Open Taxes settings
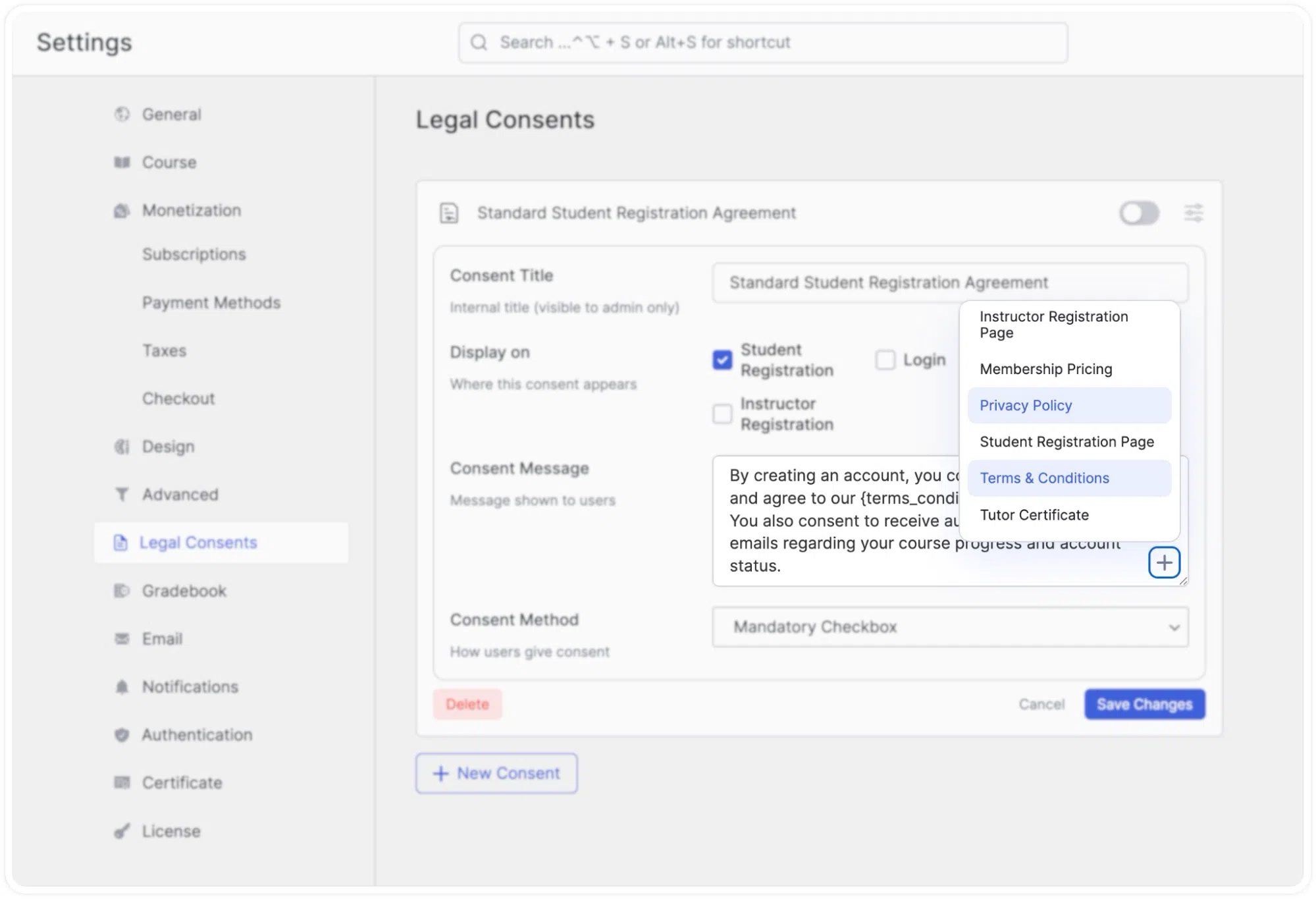1316x899 pixels. (165, 350)
